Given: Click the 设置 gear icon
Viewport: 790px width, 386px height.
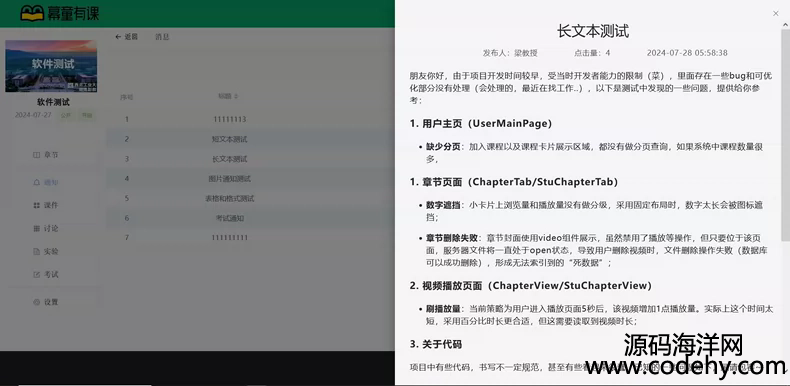Looking at the screenshot, I should (x=36, y=302).
